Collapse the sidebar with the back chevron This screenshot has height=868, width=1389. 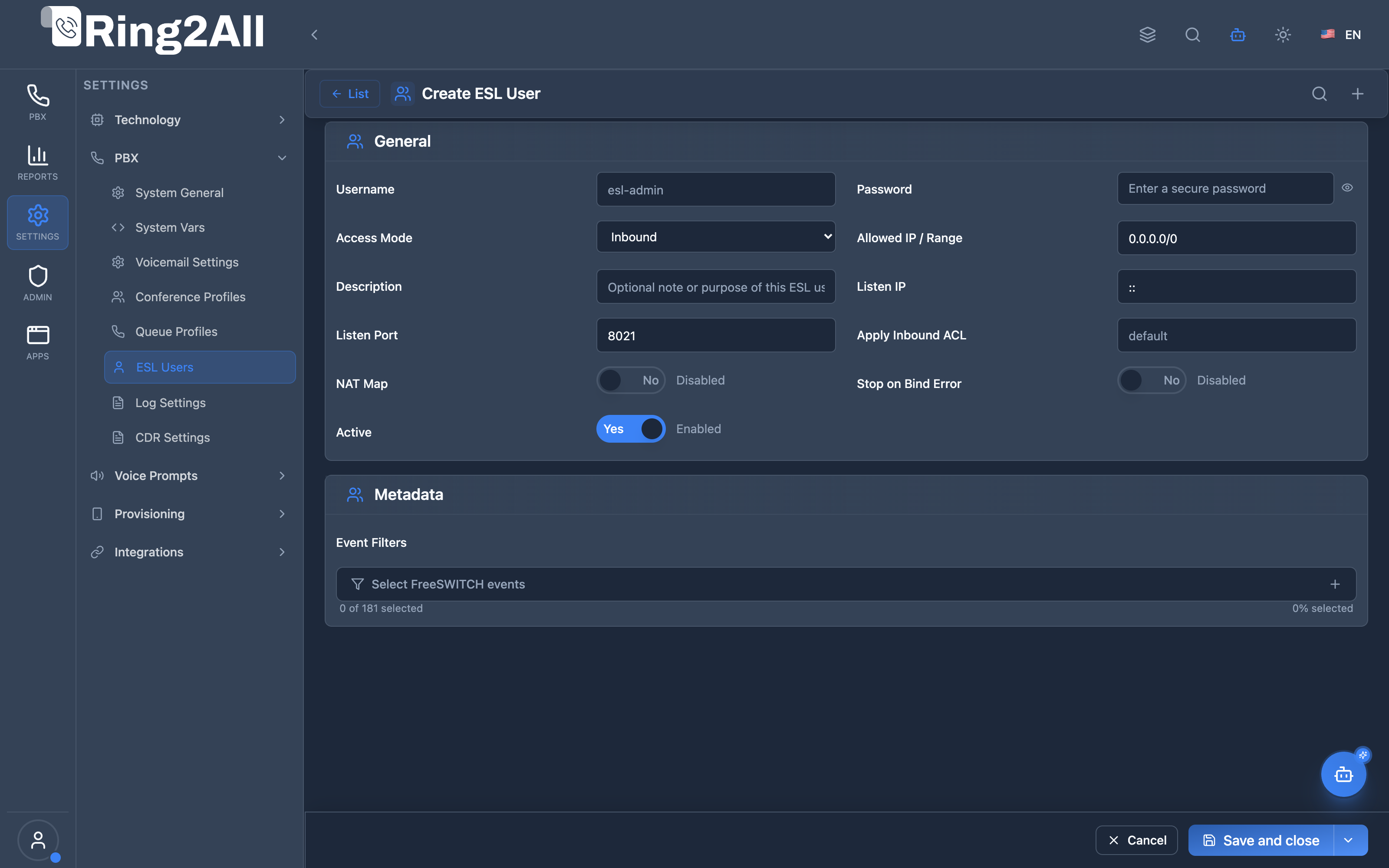click(314, 34)
